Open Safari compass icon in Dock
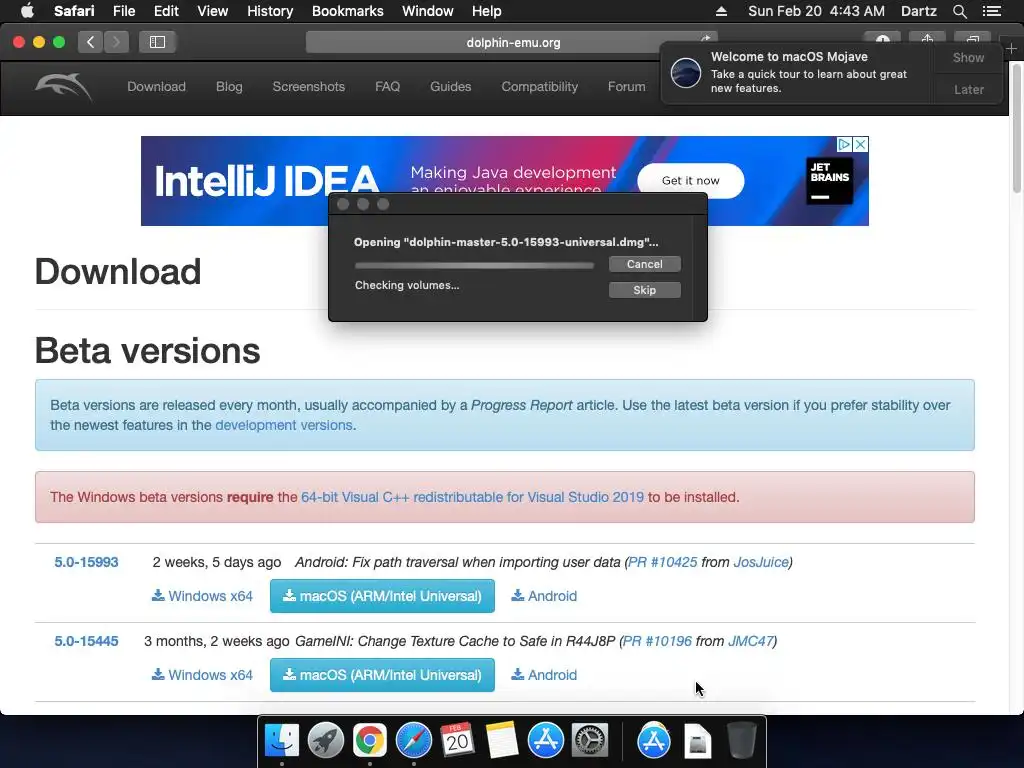This screenshot has width=1024, height=768. tap(413, 740)
